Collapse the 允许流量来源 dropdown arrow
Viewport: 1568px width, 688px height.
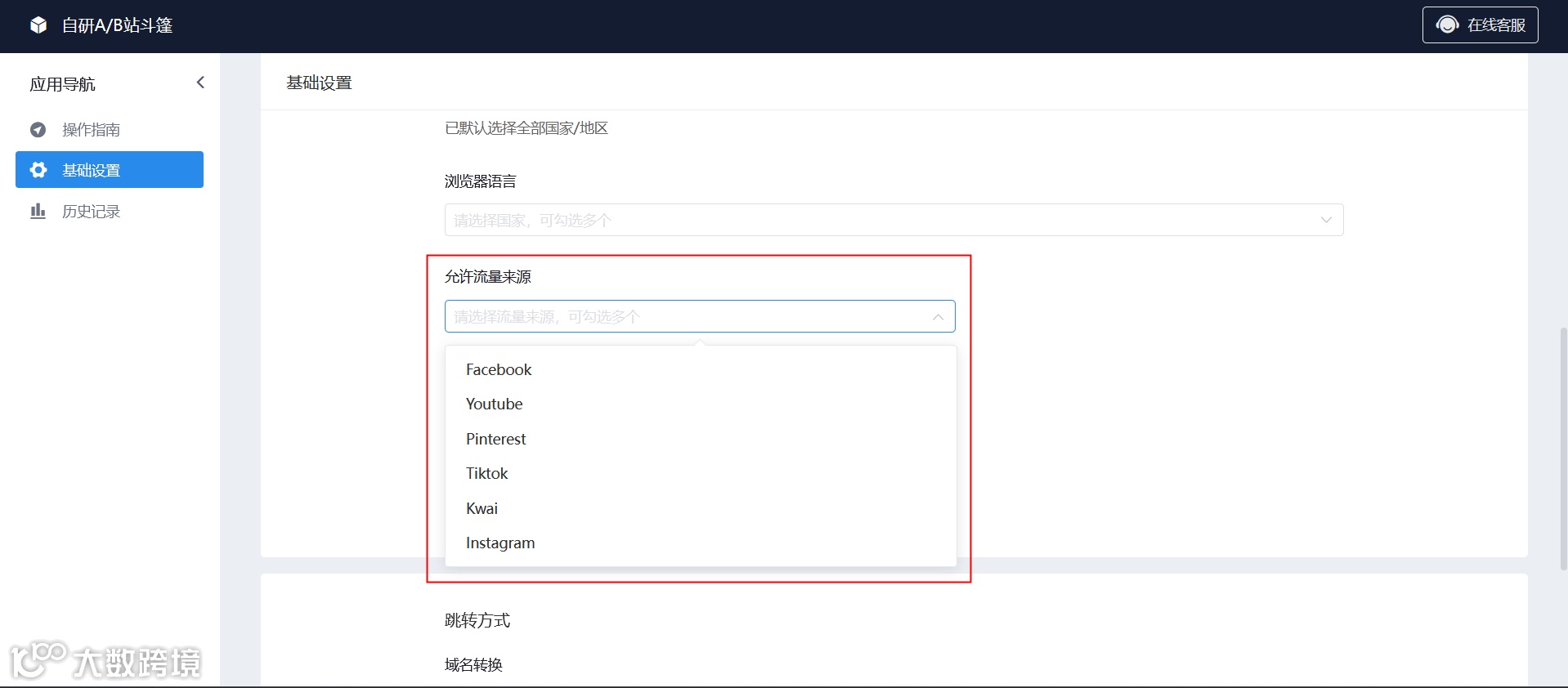[x=938, y=316]
